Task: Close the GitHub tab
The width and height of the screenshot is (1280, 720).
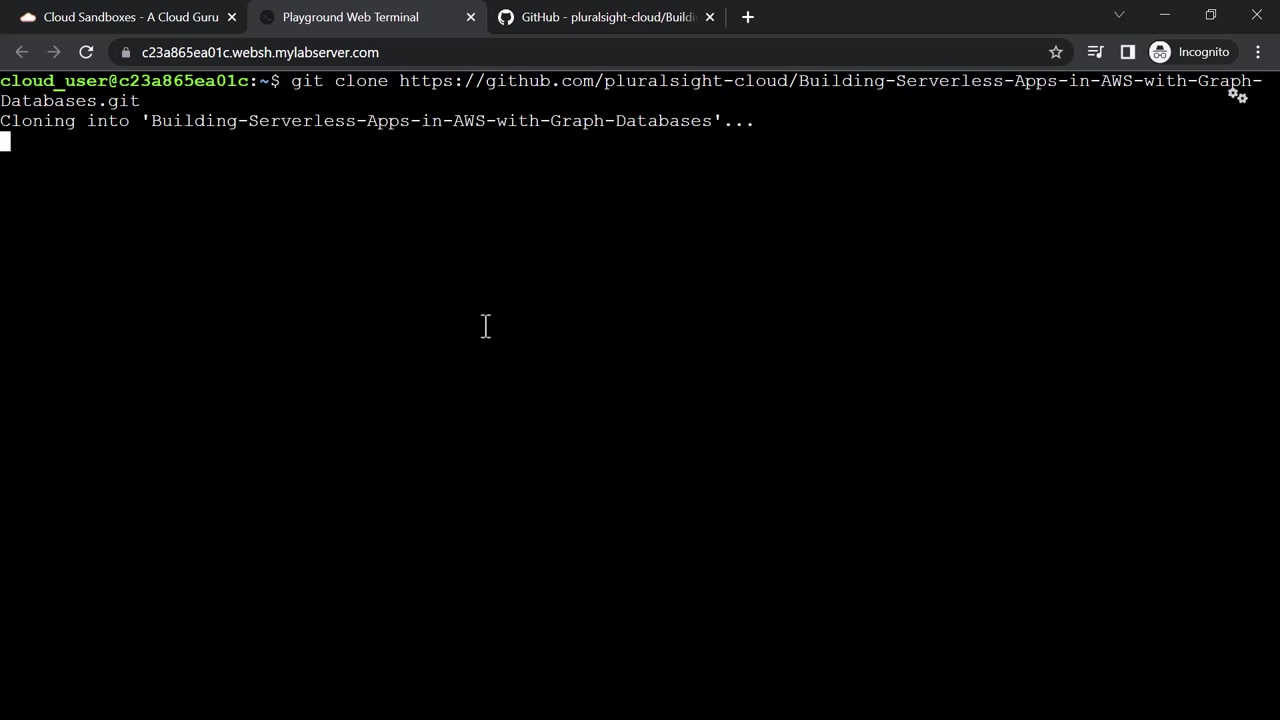Action: pyautogui.click(x=710, y=17)
